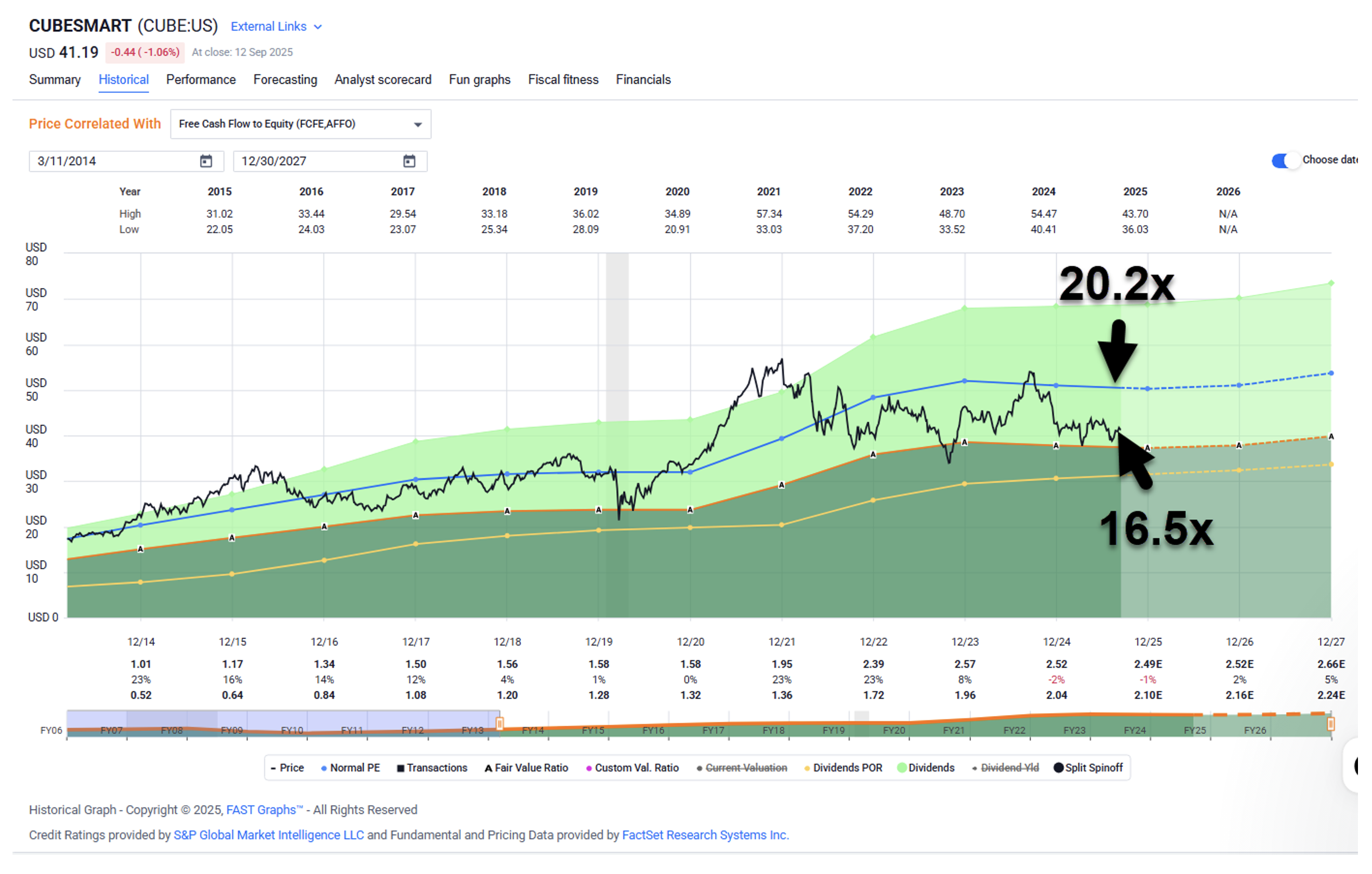Enable the Dividend Yld legend item
The height and width of the screenshot is (874, 1372).
(1005, 768)
